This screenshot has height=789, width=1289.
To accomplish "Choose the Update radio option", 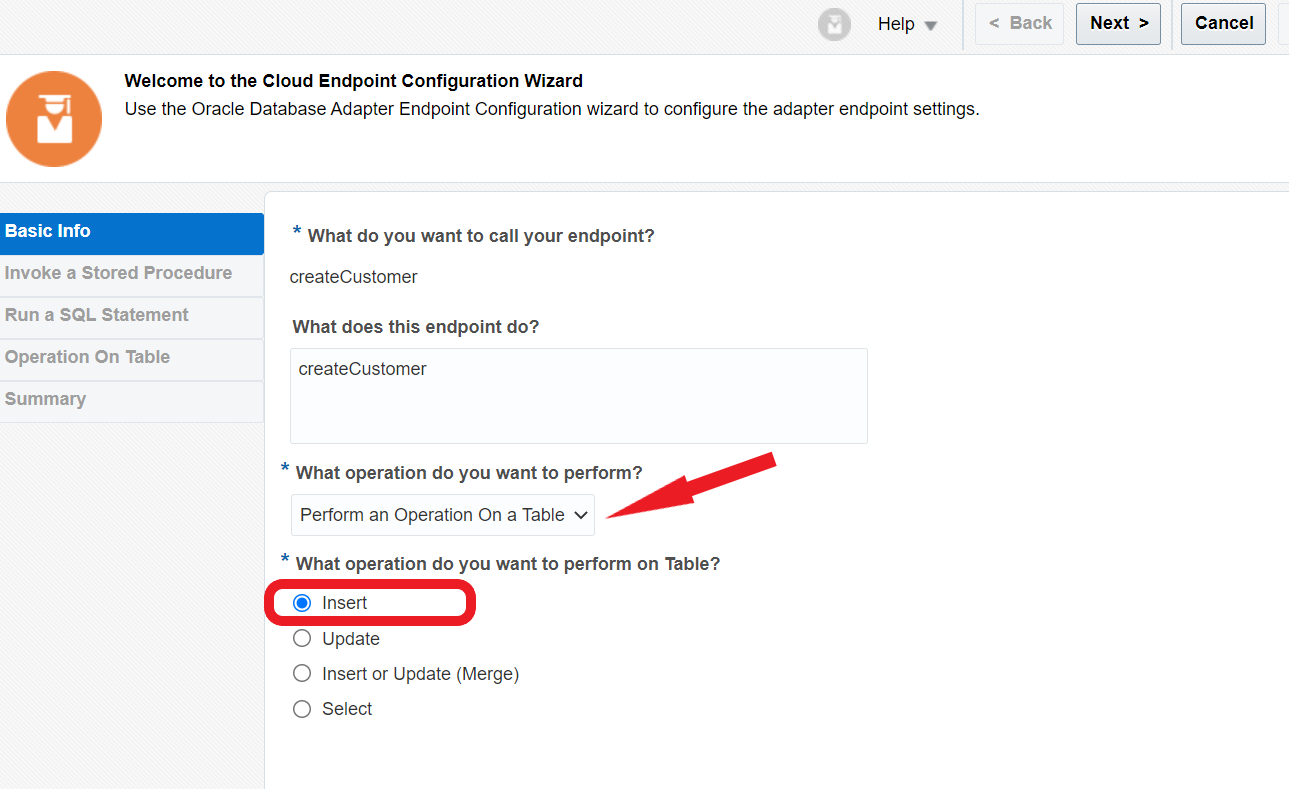I will click(x=302, y=639).
